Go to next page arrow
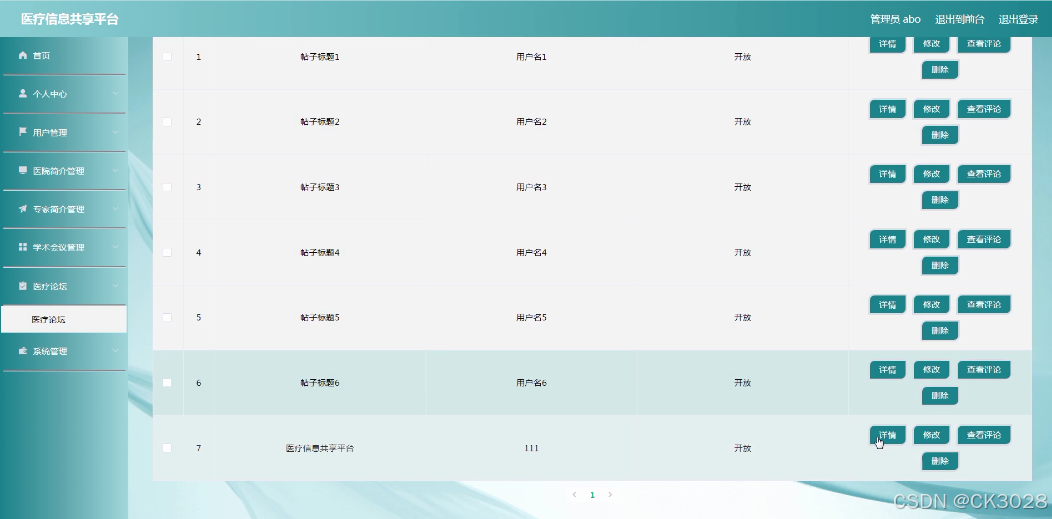The image size is (1052, 519). pos(610,495)
